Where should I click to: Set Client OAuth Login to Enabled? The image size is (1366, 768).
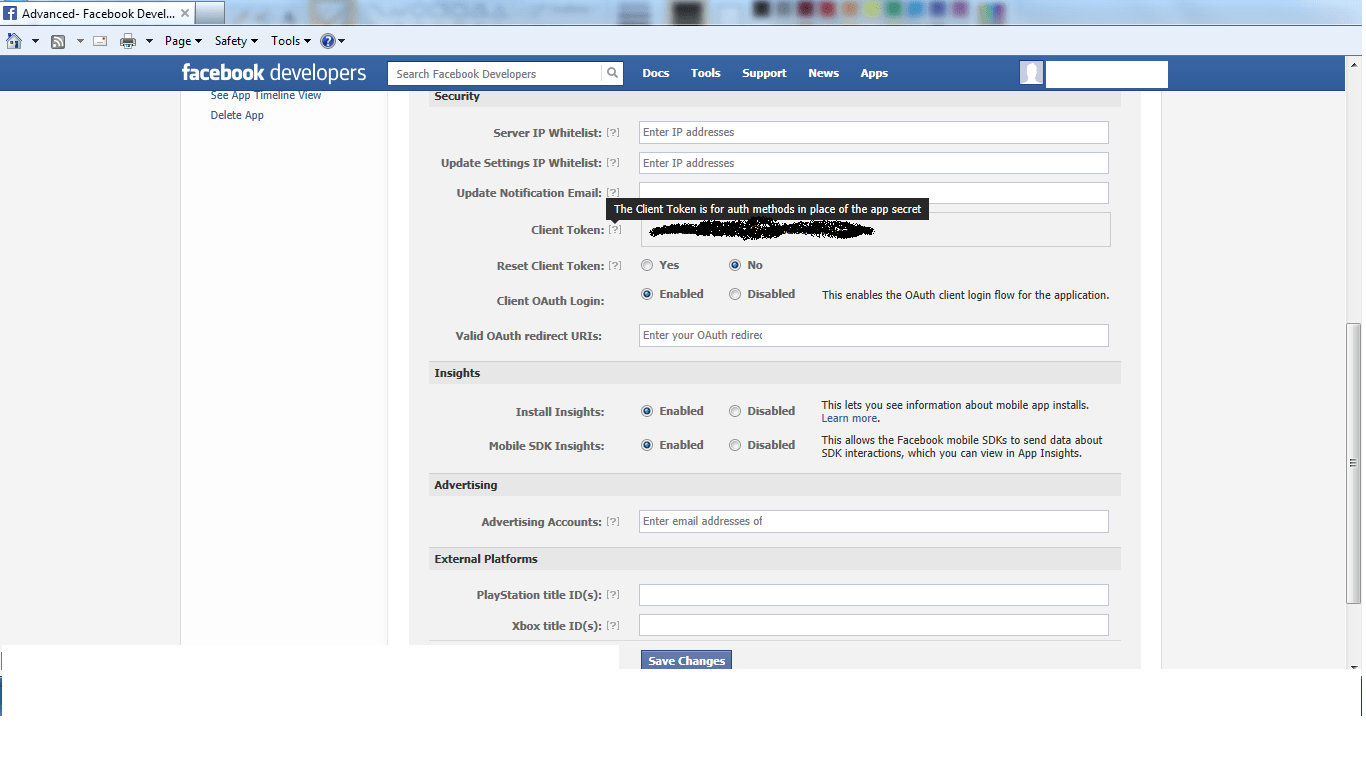point(647,294)
